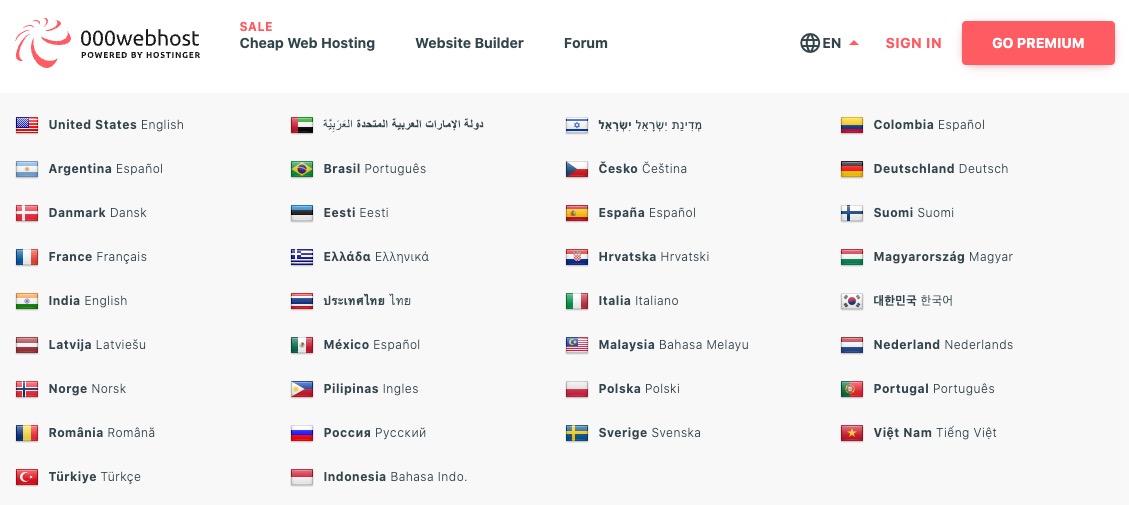Click the GO PREMIUM button
Viewport: 1129px width, 505px height.
tap(1038, 43)
